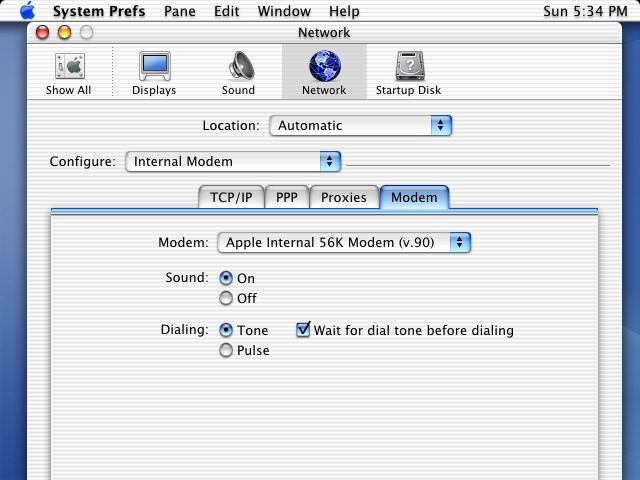The width and height of the screenshot is (640, 480).
Task: Open the Displays preference pane
Action: [x=154, y=73]
